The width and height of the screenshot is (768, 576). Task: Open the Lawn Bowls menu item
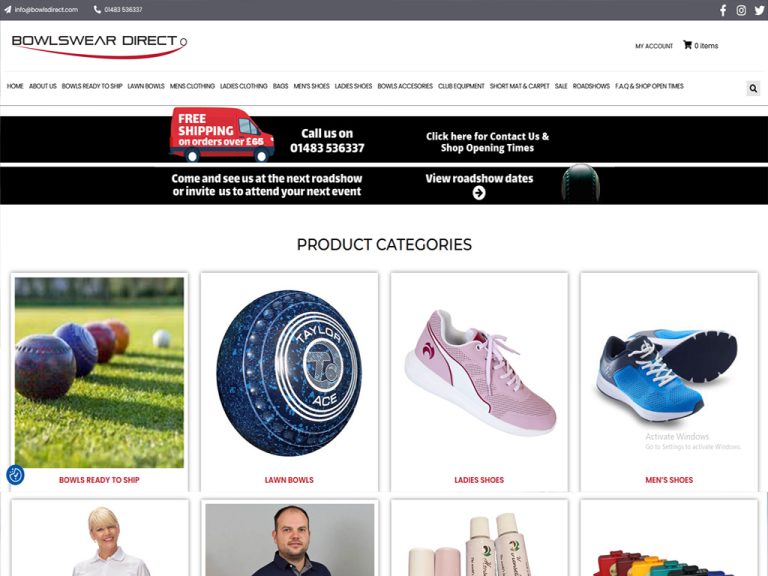146,86
